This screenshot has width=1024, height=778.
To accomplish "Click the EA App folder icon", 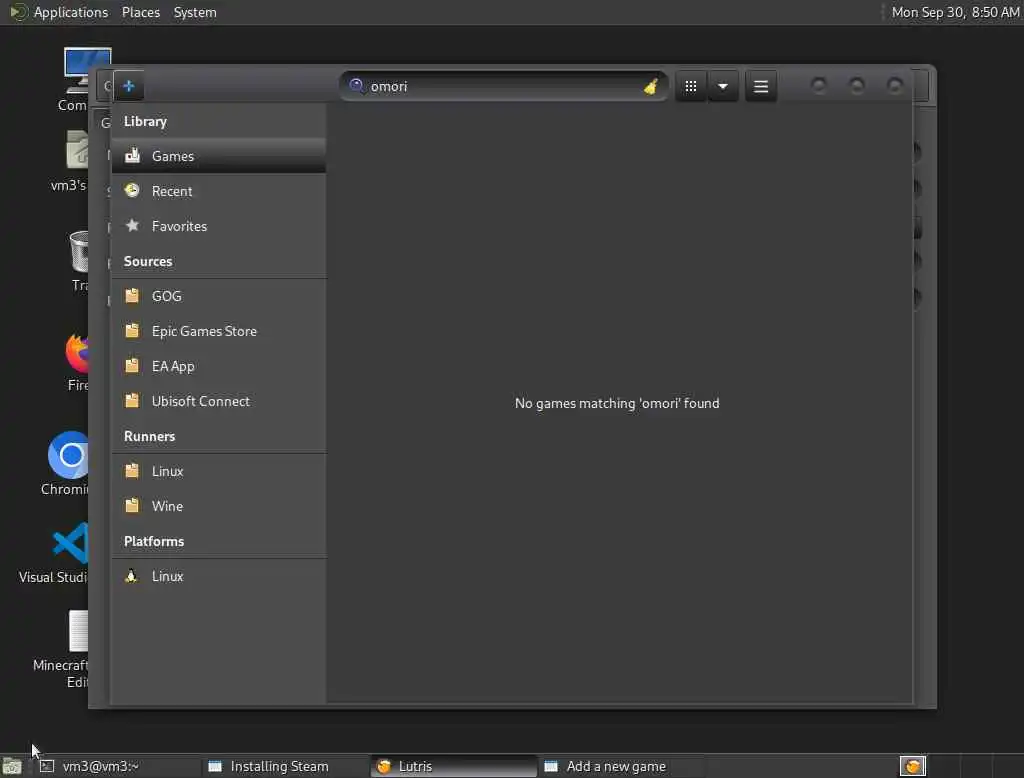I will (x=133, y=365).
